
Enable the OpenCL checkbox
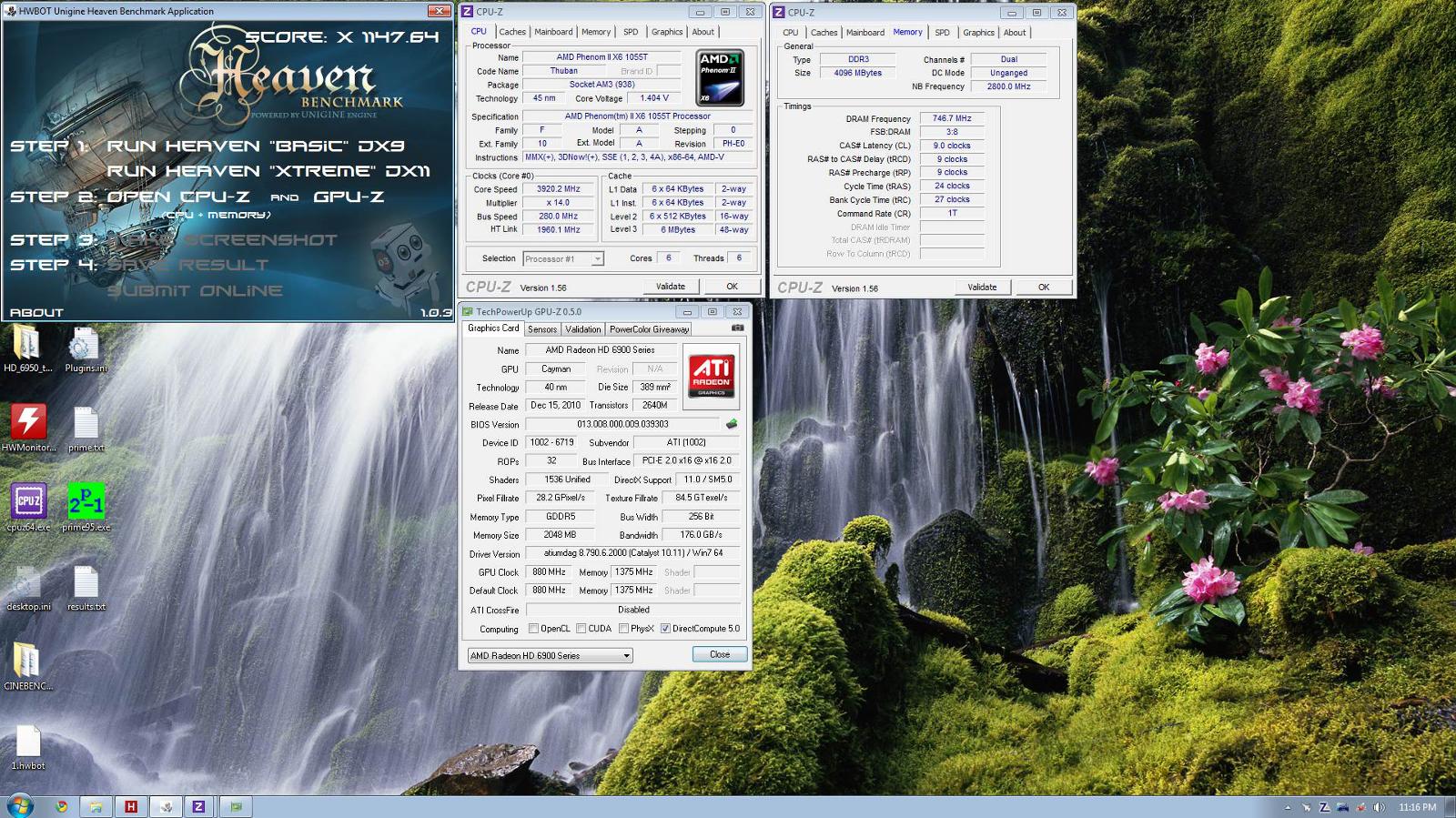tap(533, 629)
